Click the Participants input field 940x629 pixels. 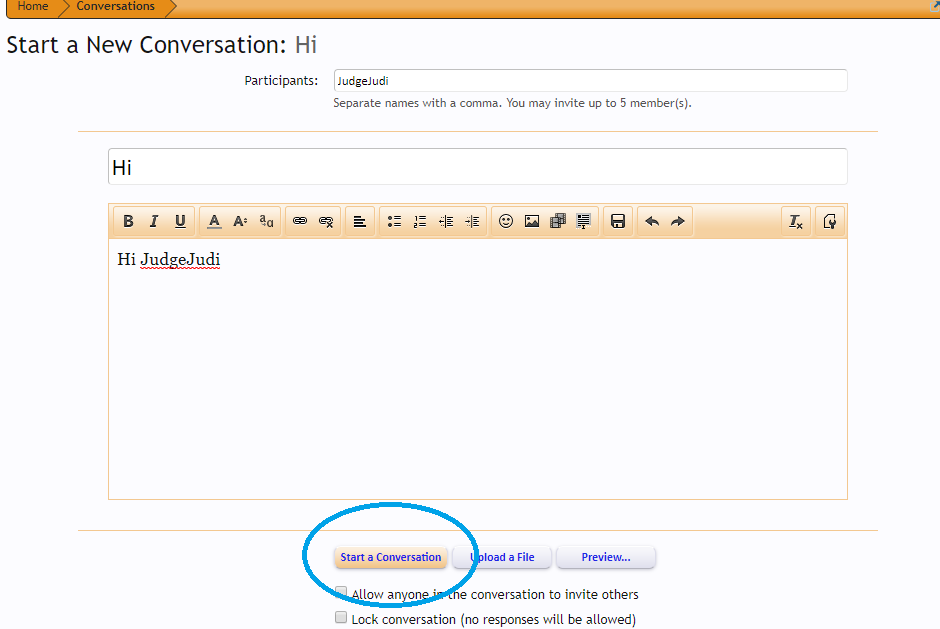coord(590,81)
